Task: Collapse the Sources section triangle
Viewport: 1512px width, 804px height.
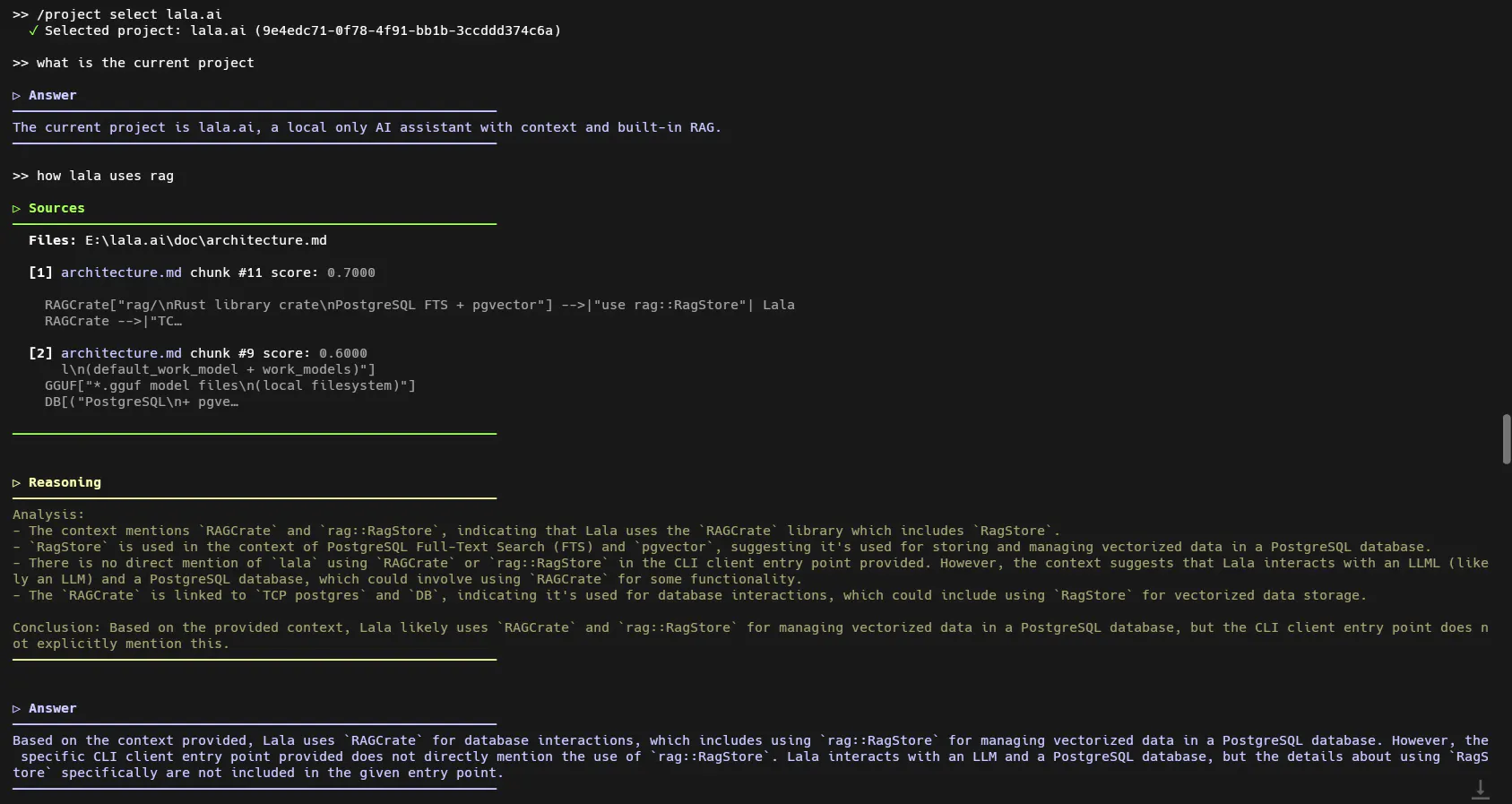Action: point(16,209)
